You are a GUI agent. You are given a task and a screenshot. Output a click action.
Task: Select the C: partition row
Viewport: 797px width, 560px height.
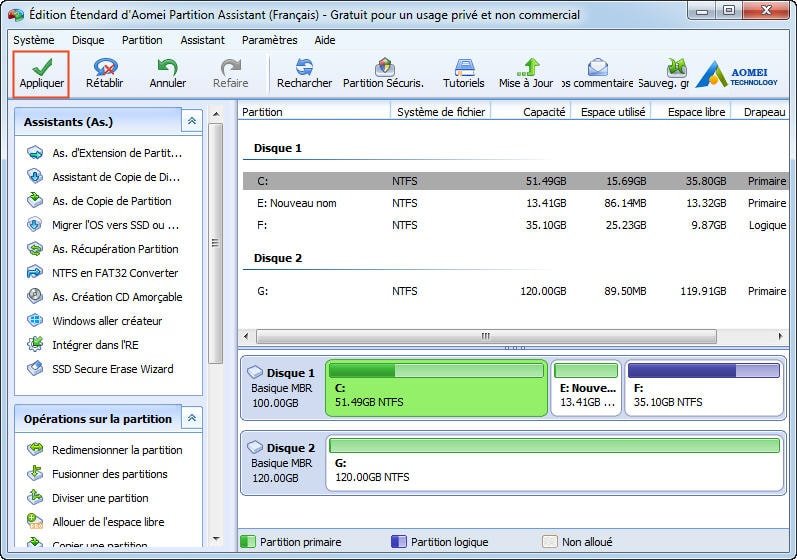point(515,181)
